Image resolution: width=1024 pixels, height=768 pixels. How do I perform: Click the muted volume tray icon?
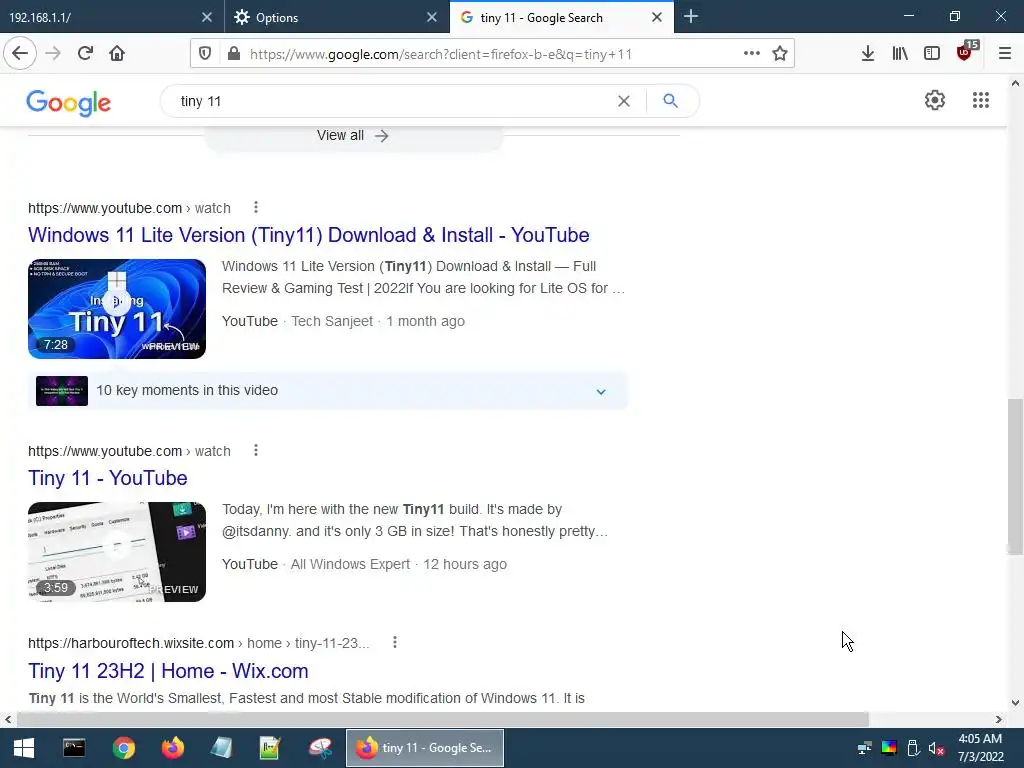pyautogui.click(x=936, y=748)
